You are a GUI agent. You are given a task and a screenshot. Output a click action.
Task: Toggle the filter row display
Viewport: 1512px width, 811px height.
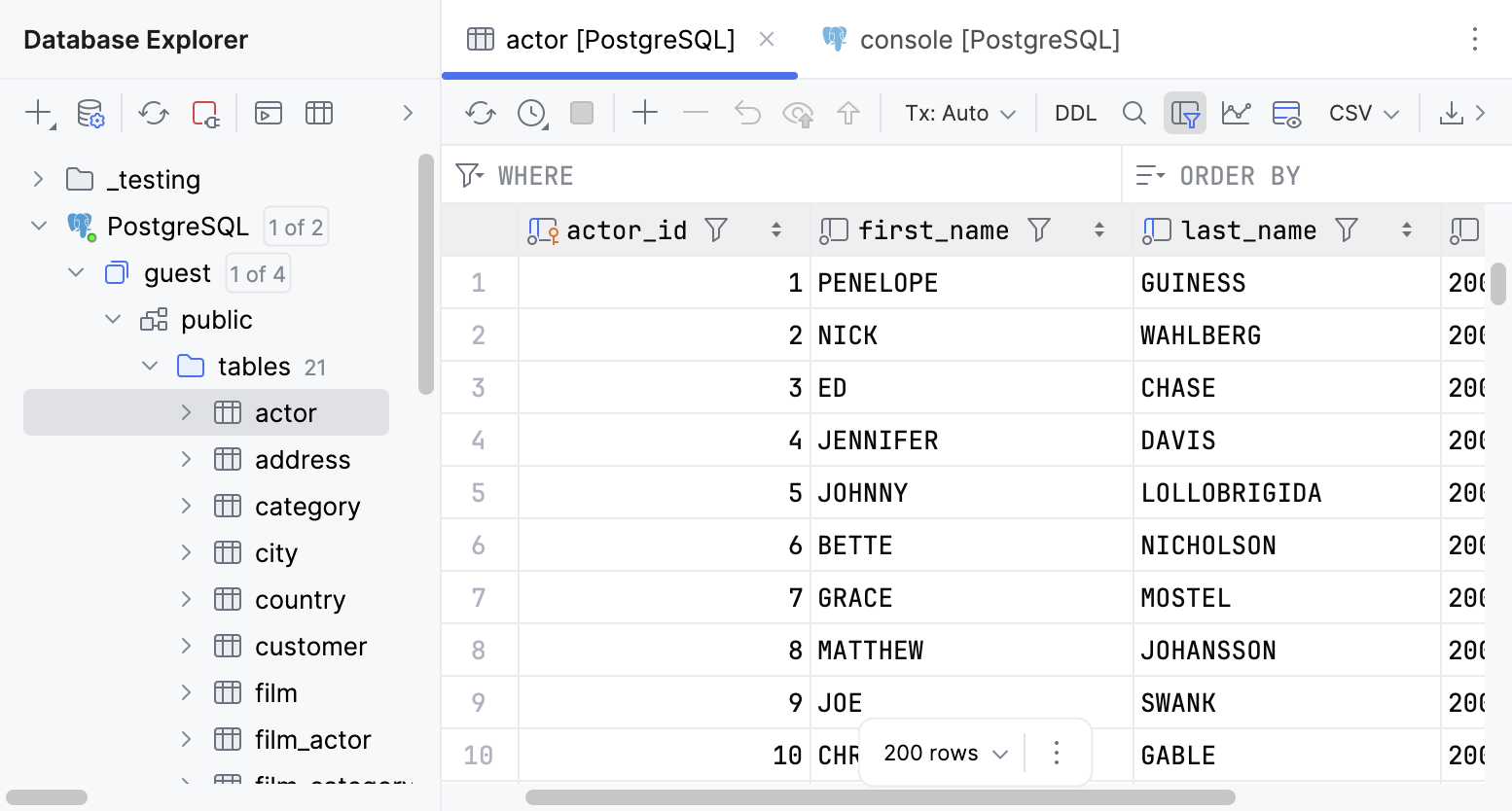(x=1185, y=113)
